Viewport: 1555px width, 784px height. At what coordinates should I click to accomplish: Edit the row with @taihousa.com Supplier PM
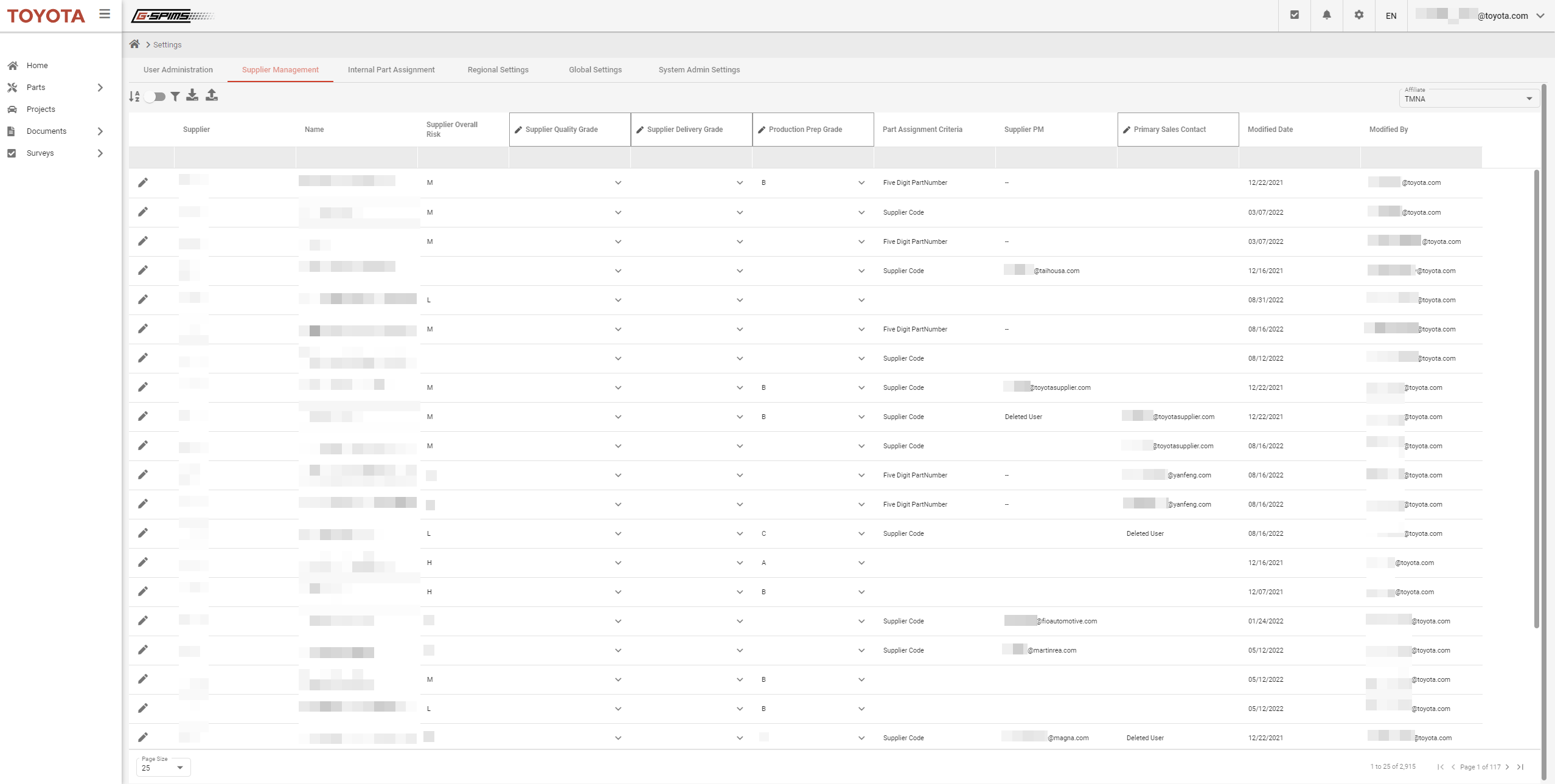pyautogui.click(x=143, y=270)
